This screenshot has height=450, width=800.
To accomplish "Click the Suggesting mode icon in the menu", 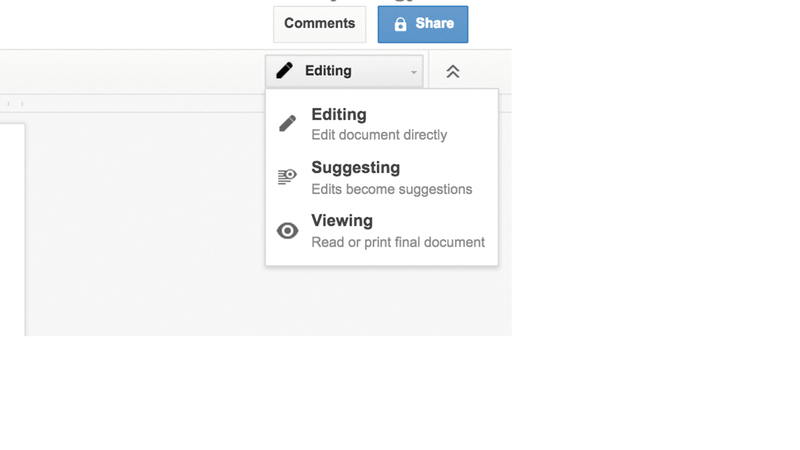I will tap(287, 177).
